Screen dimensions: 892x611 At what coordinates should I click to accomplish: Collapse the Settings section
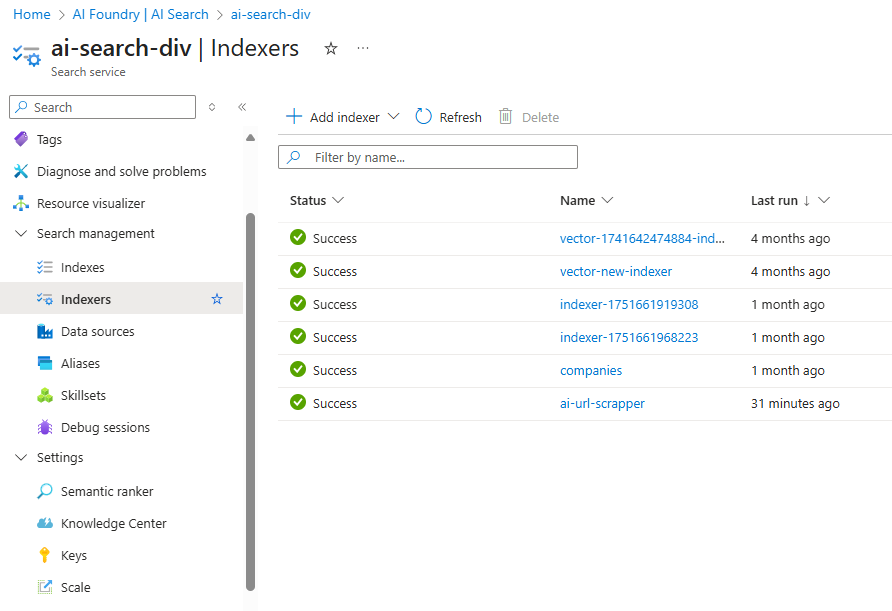[x=21, y=457]
